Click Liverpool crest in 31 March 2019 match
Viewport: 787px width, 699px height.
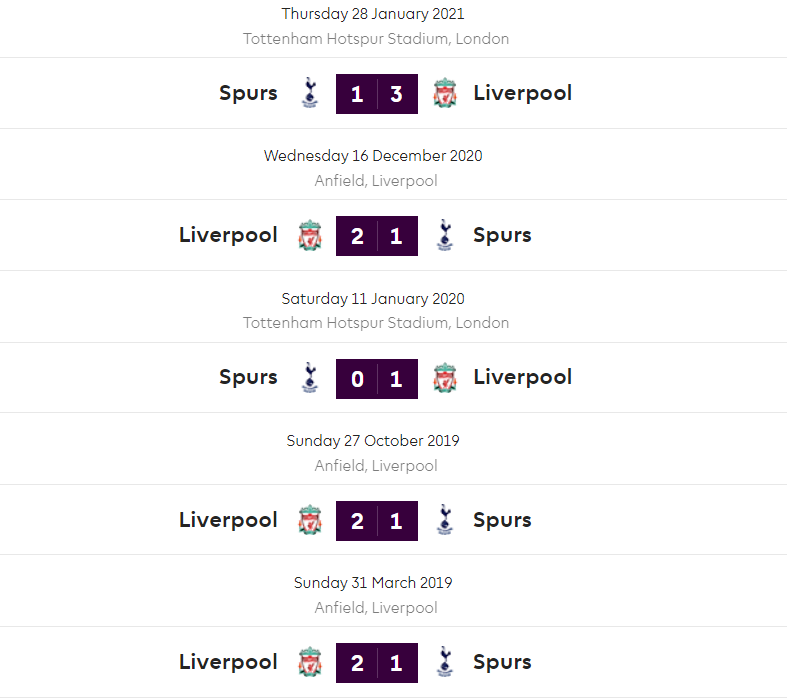pyautogui.click(x=309, y=662)
